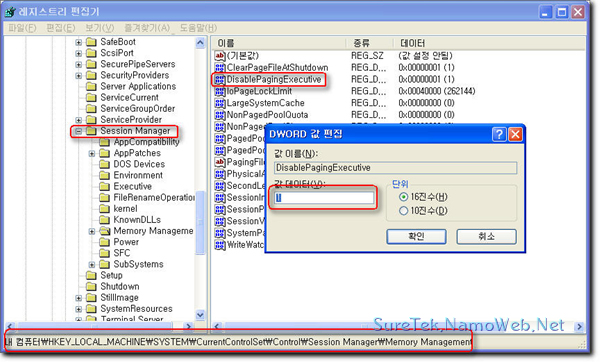600x362 pixels.
Task: Expand the ServiceProvider tree node
Action: [x=78, y=120]
